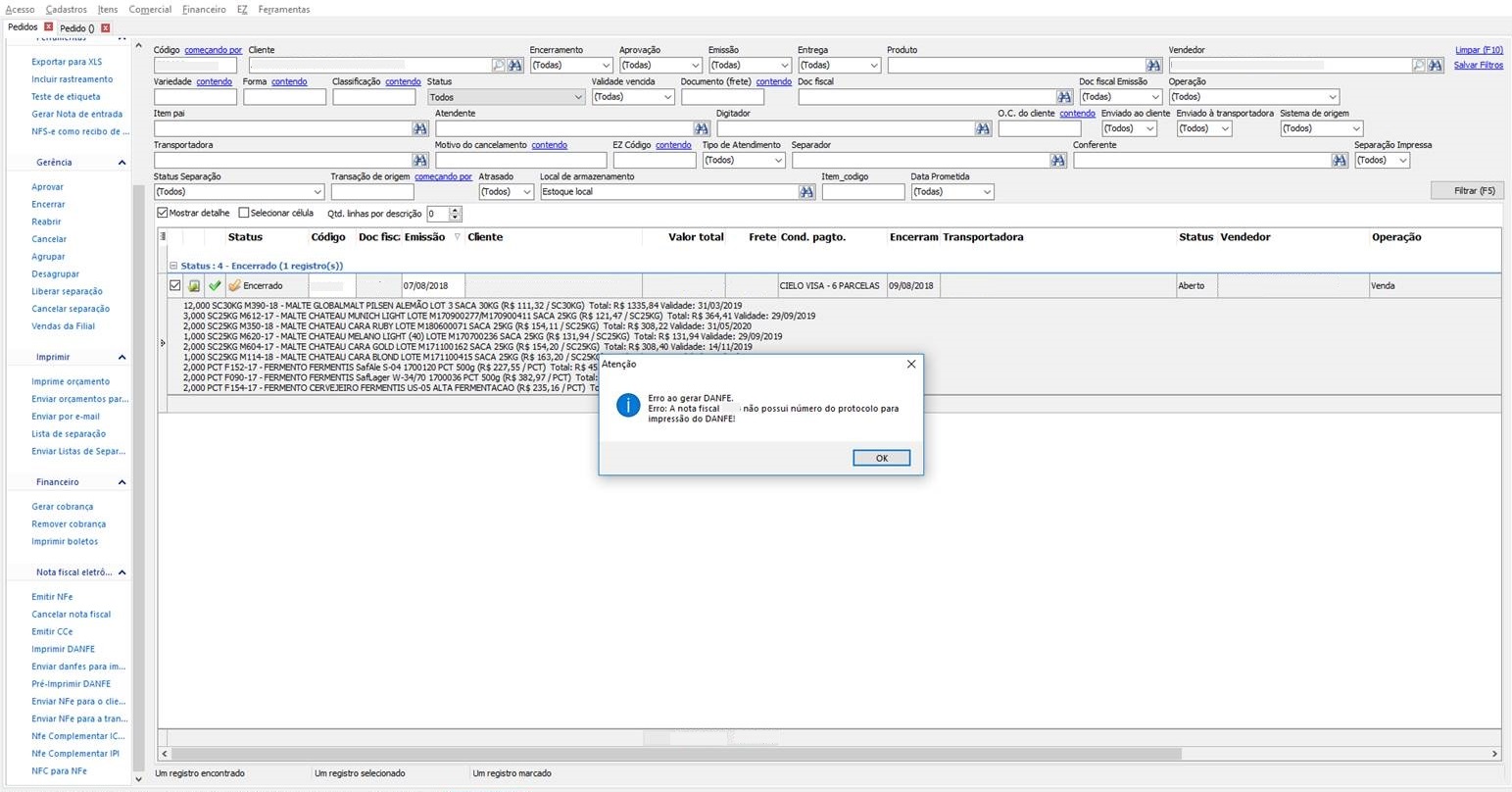This screenshot has width=1512, height=792.
Task: Close the Atenção dialog with X
Action: pos(911,364)
